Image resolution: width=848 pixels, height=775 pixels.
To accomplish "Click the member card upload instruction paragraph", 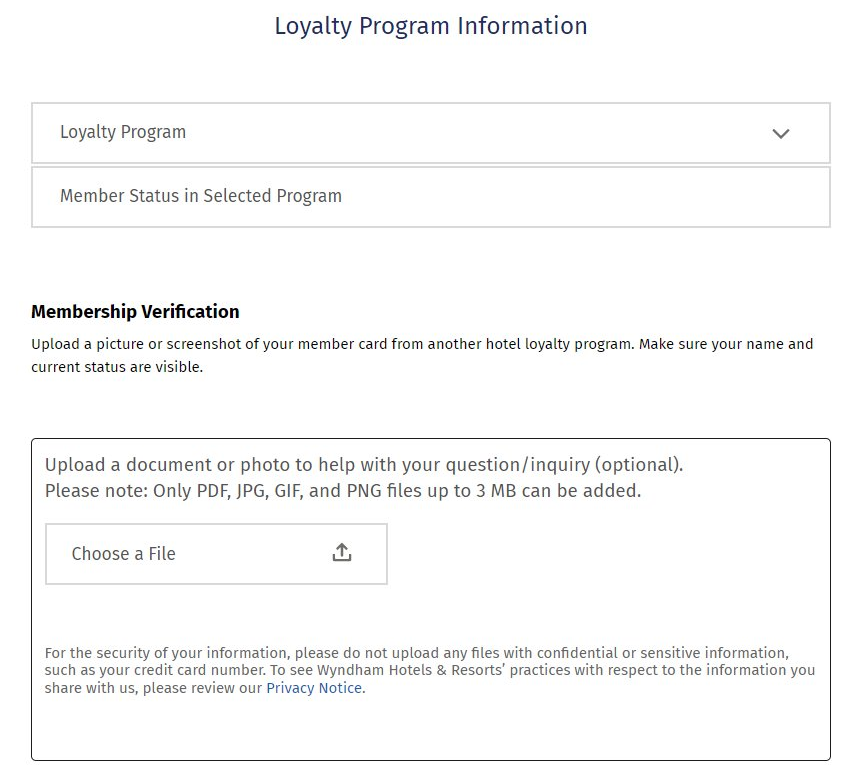I will (422, 355).
